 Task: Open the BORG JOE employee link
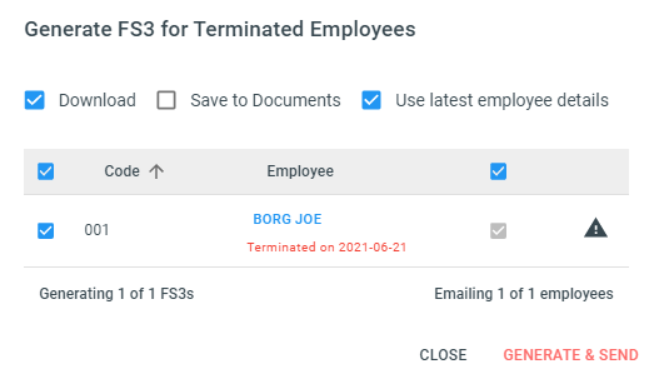pyautogui.click(x=287, y=219)
